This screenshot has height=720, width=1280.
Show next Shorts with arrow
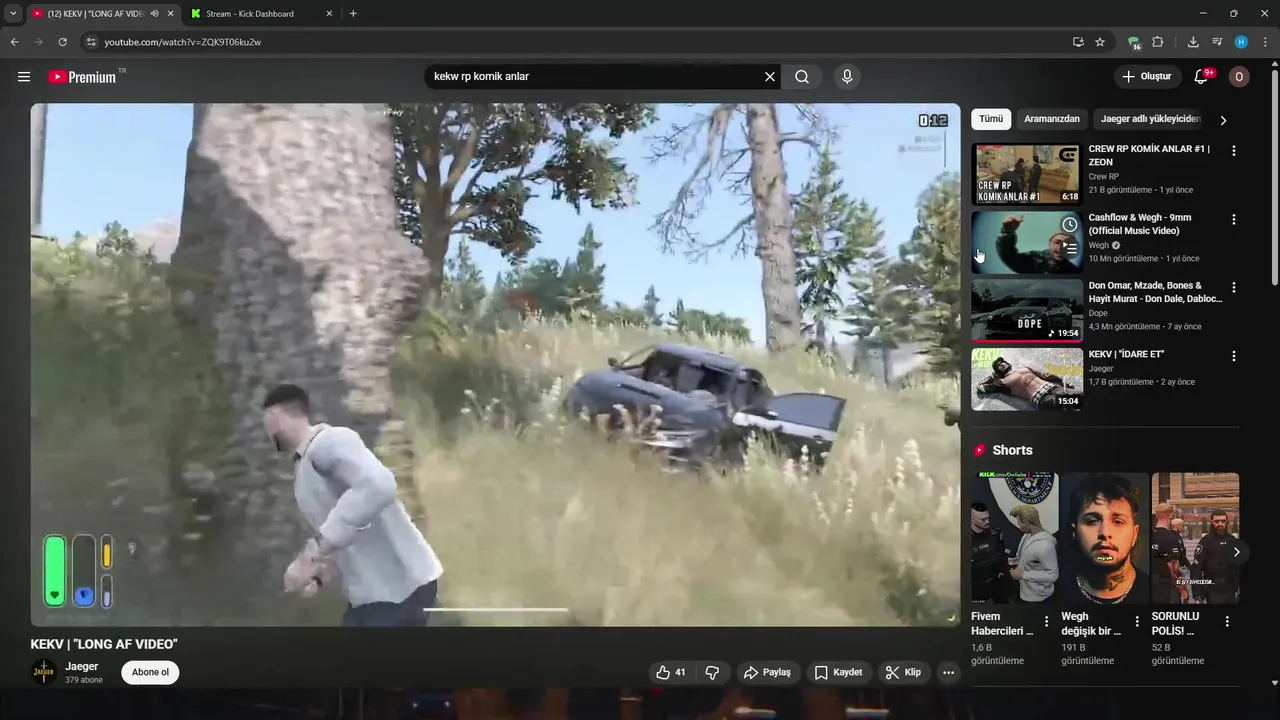pyautogui.click(x=1236, y=552)
